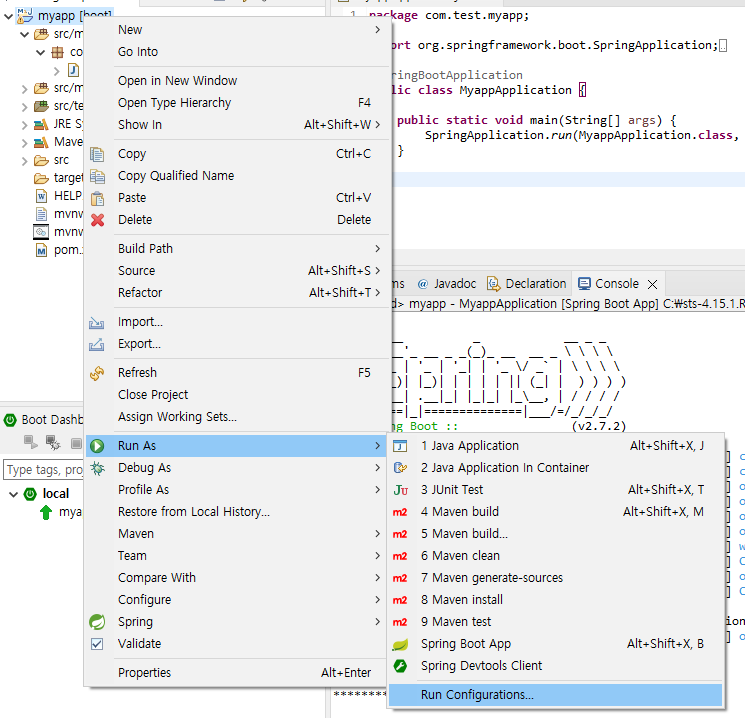The image size is (745, 718).
Task: Click the Export icon
Action: pyautogui.click(x=96, y=344)
